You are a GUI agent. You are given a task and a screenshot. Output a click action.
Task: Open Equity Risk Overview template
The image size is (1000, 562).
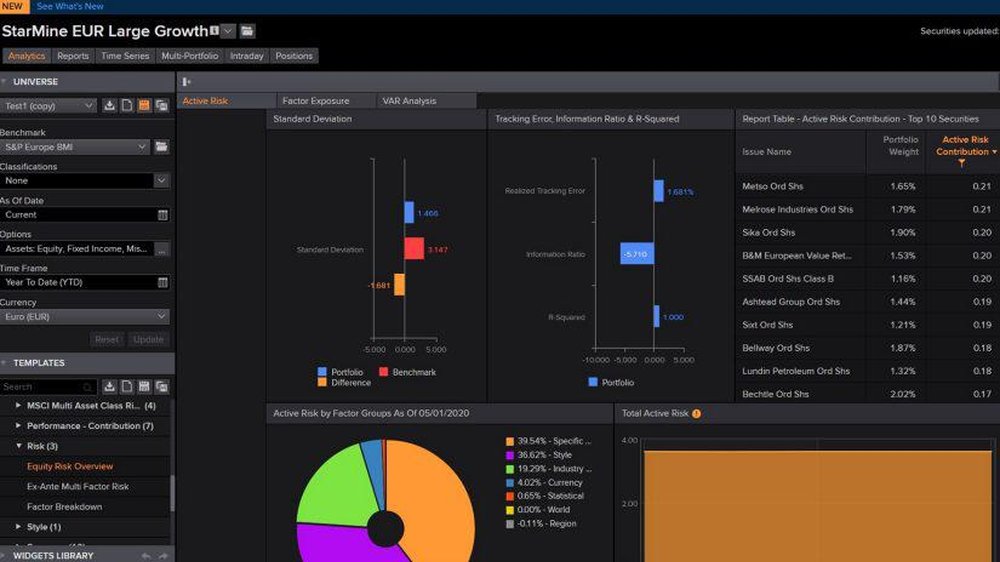click(x=70, y=466)
